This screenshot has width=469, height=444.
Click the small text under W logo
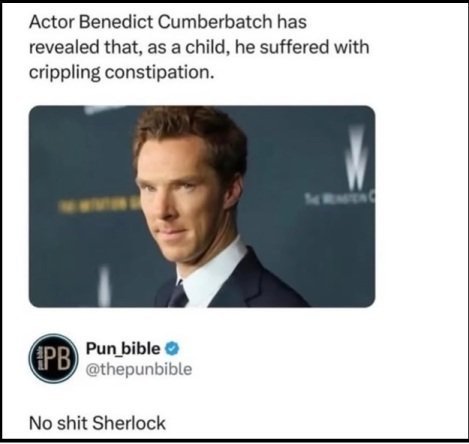(x=339, y=199)
